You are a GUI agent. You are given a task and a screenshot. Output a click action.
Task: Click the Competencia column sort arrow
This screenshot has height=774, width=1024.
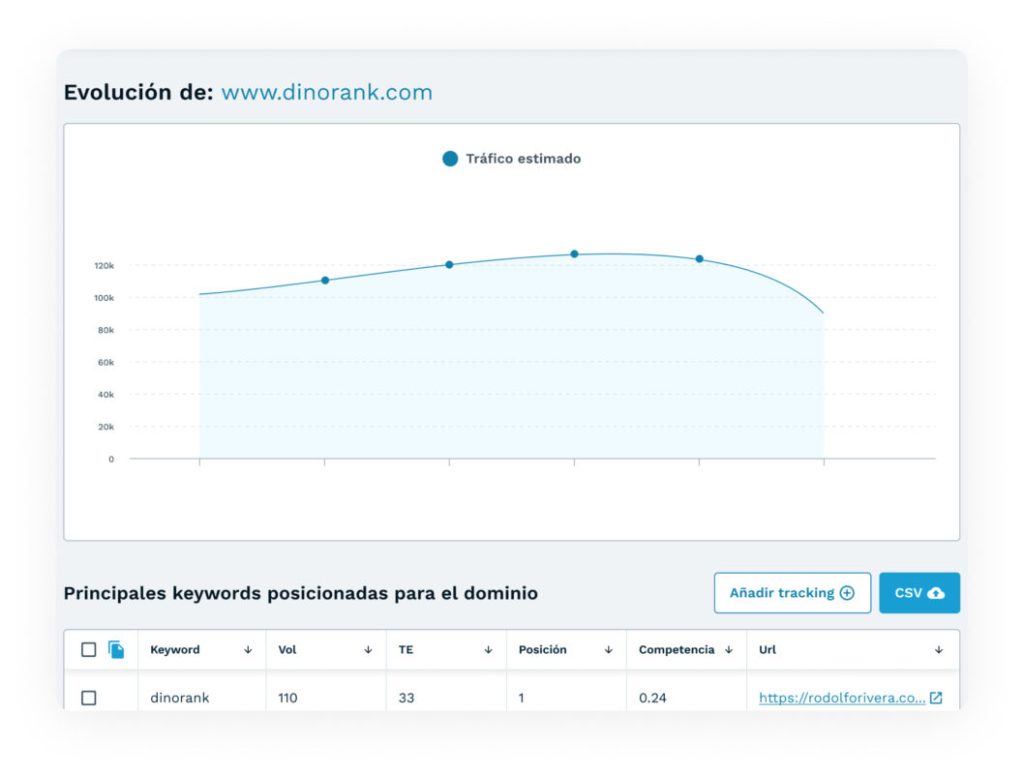coord(728,650)
